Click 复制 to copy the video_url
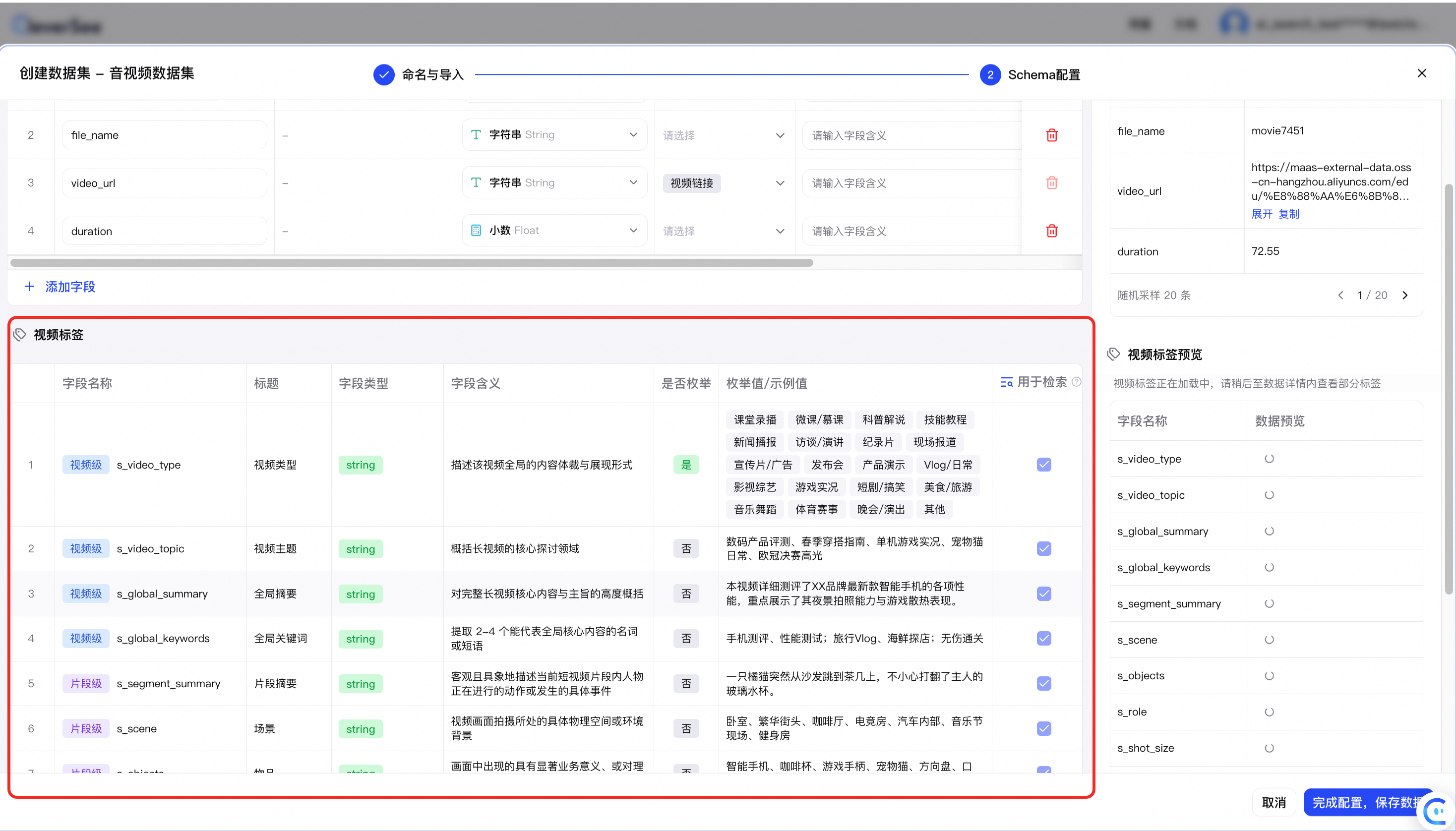This screenshot has width=1456, height=831. (1289, 214)
